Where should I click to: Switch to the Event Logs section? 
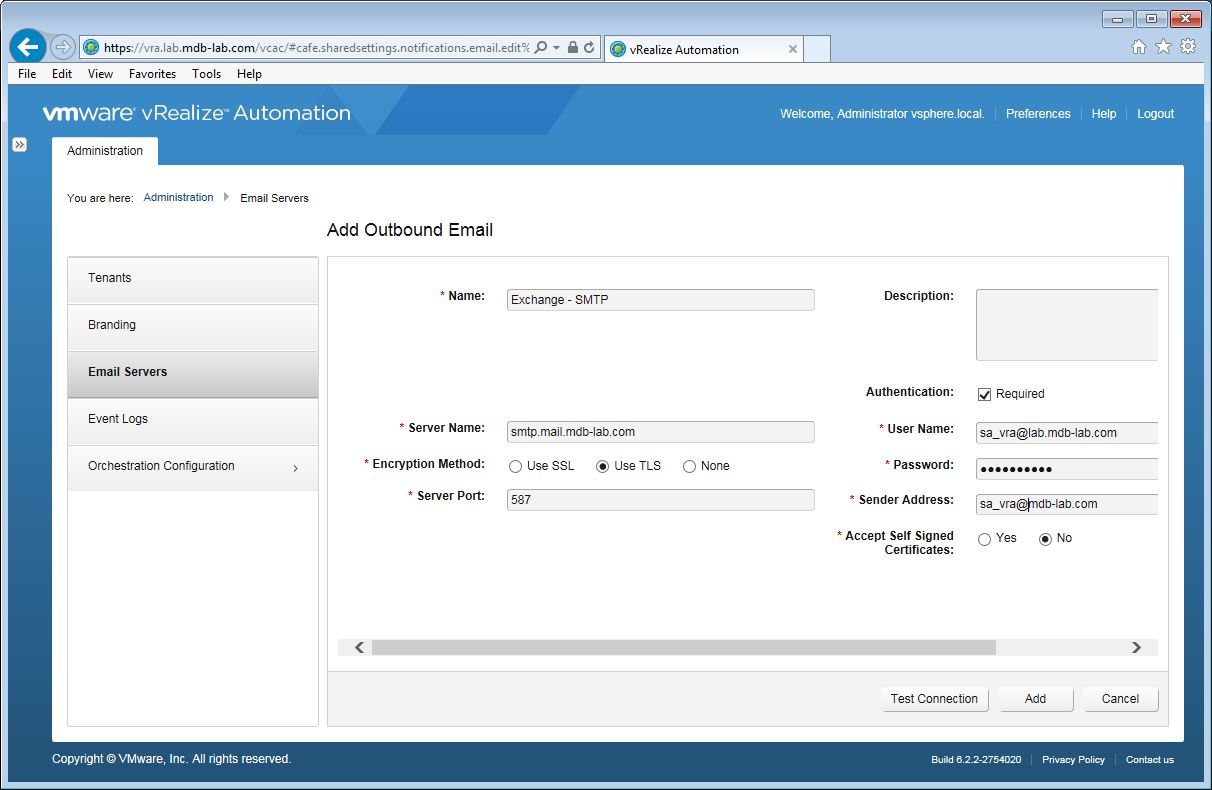click(x=192, y=420)
